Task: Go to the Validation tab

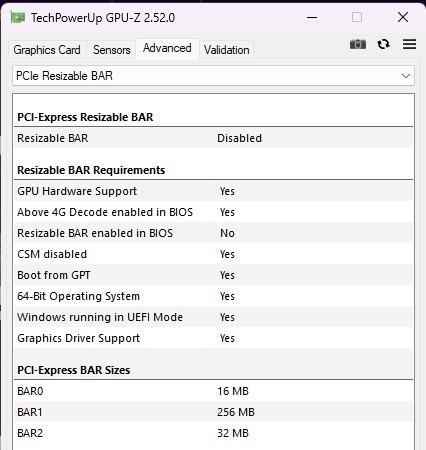Action: pyautogui.click(x=227, y=50)
